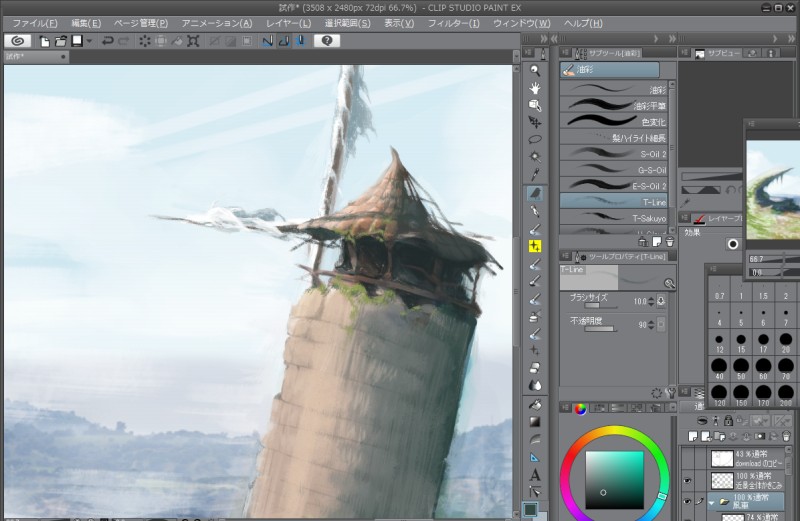
Task: Open the color palette menu button
Action: [565, 407]
